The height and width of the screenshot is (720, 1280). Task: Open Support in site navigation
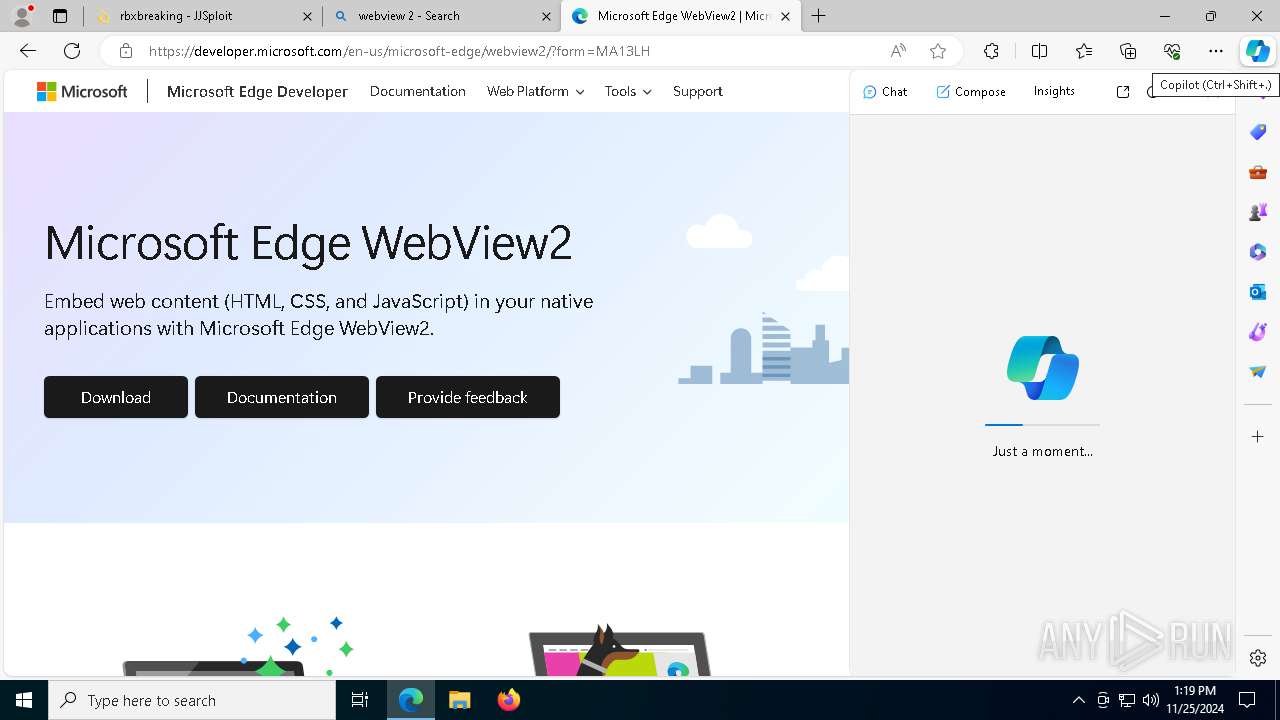698,91
